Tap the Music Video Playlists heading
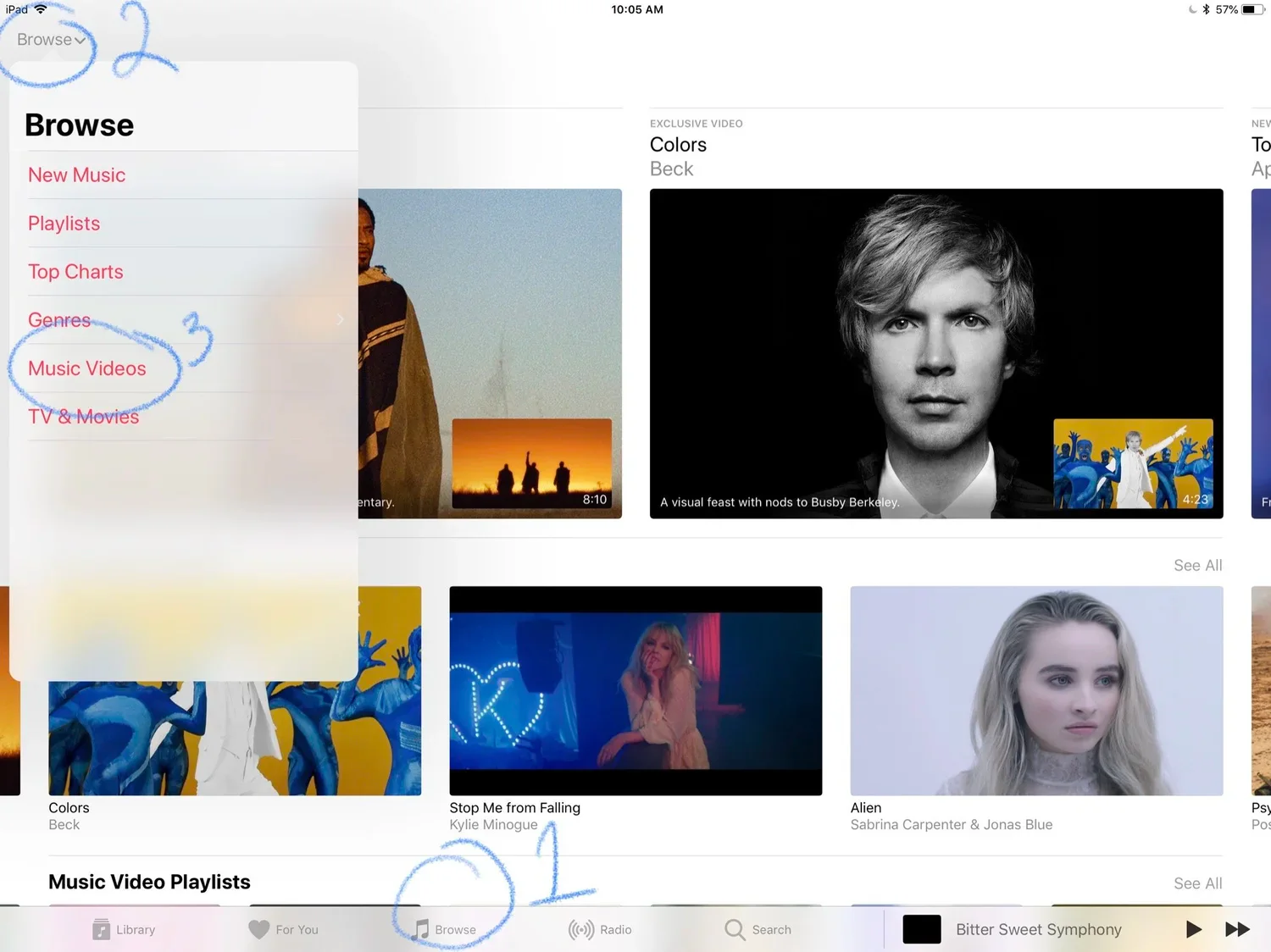 [149, 883]
